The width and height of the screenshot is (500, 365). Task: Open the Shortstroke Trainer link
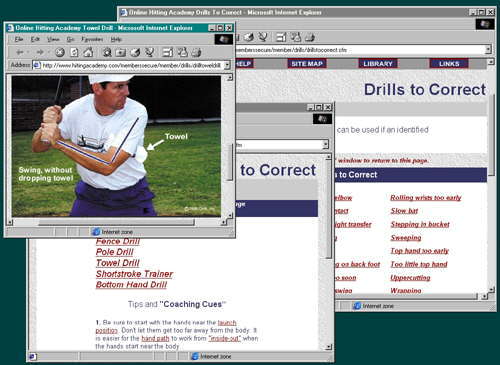[134, 274]
